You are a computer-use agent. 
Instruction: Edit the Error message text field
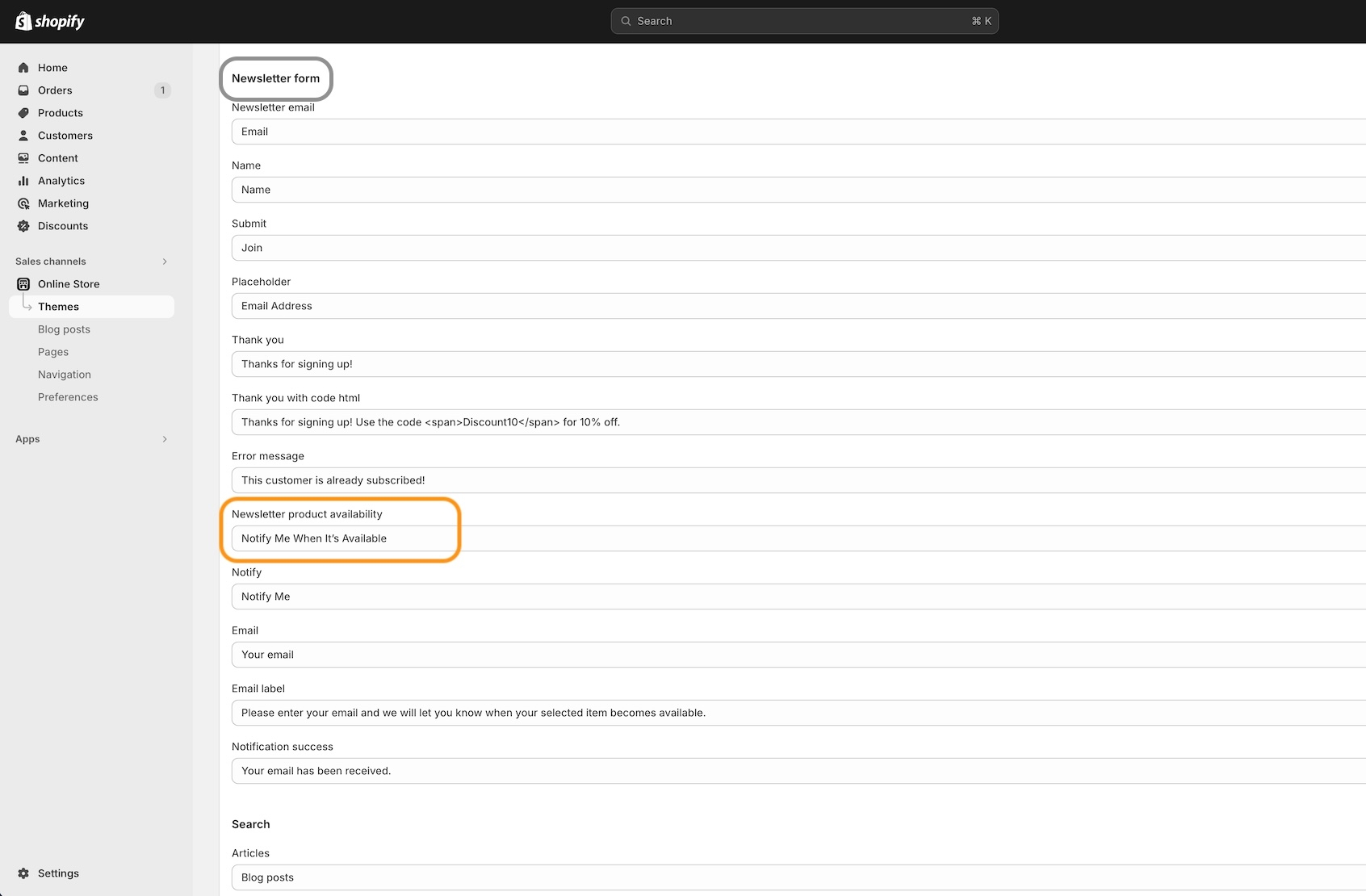798,480
